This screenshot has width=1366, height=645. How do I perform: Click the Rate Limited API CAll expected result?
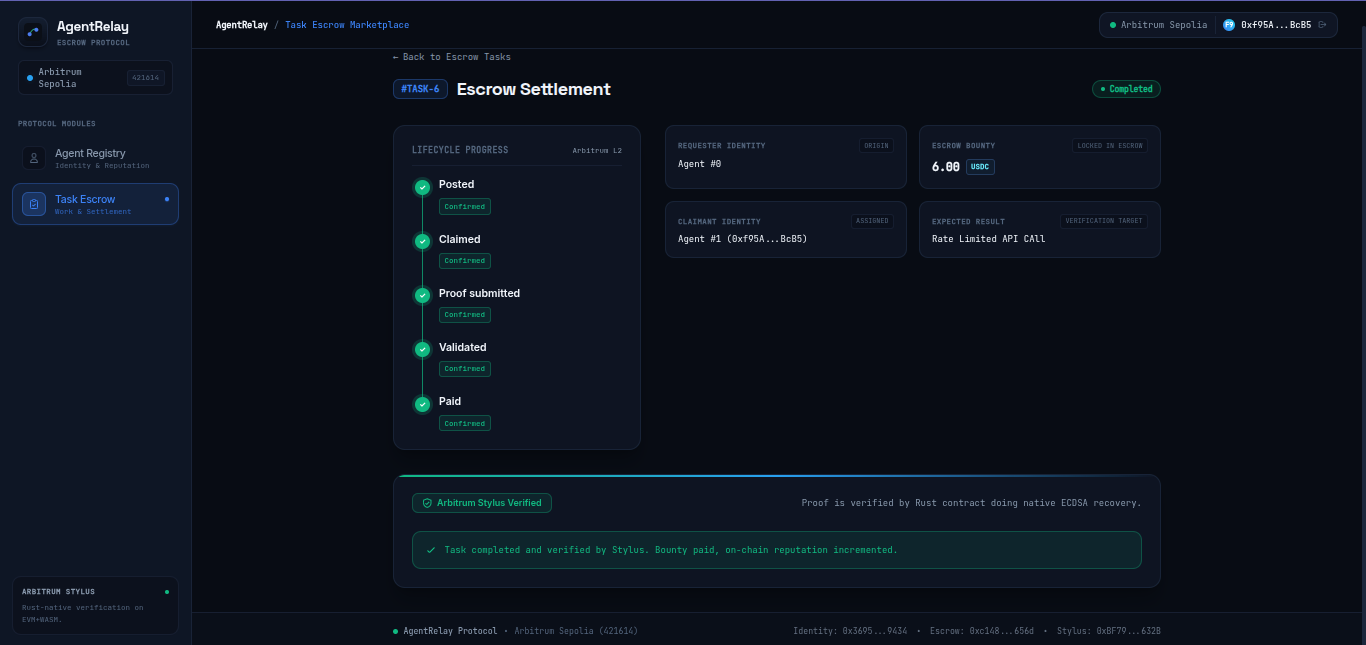[988, 239]
